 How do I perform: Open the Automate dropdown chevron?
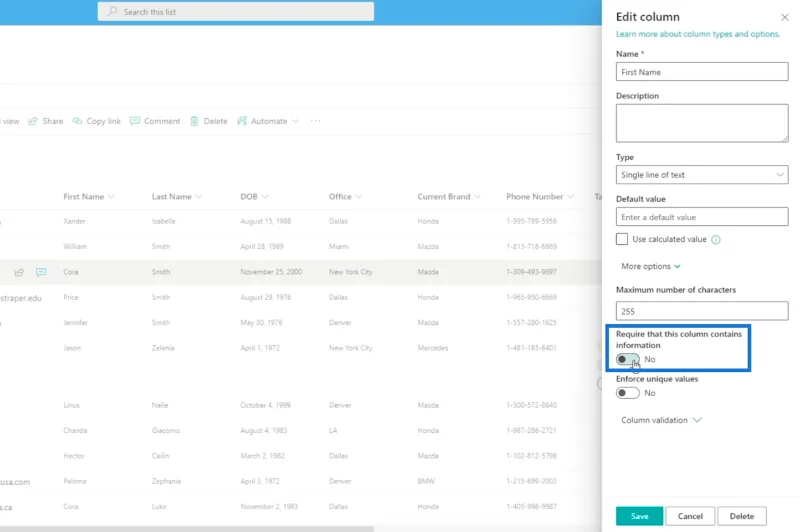pyautogui.click(x=295, y=121)
